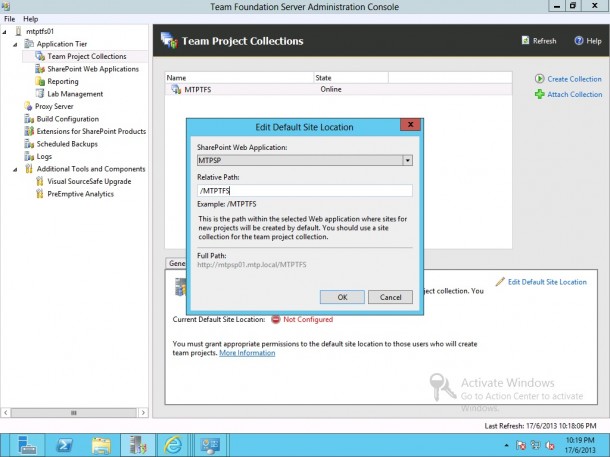Click the right arrow of tree scrollbar

tap(143, 412)
